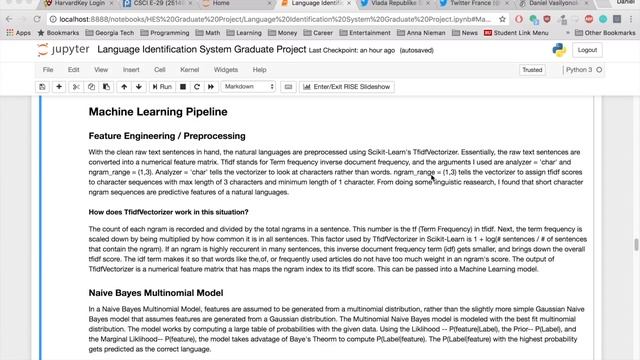This screenshot has width=640, height=360.
Task: Switch to Daniel Vasilyonok tab
Action: [x=553, y=3]
